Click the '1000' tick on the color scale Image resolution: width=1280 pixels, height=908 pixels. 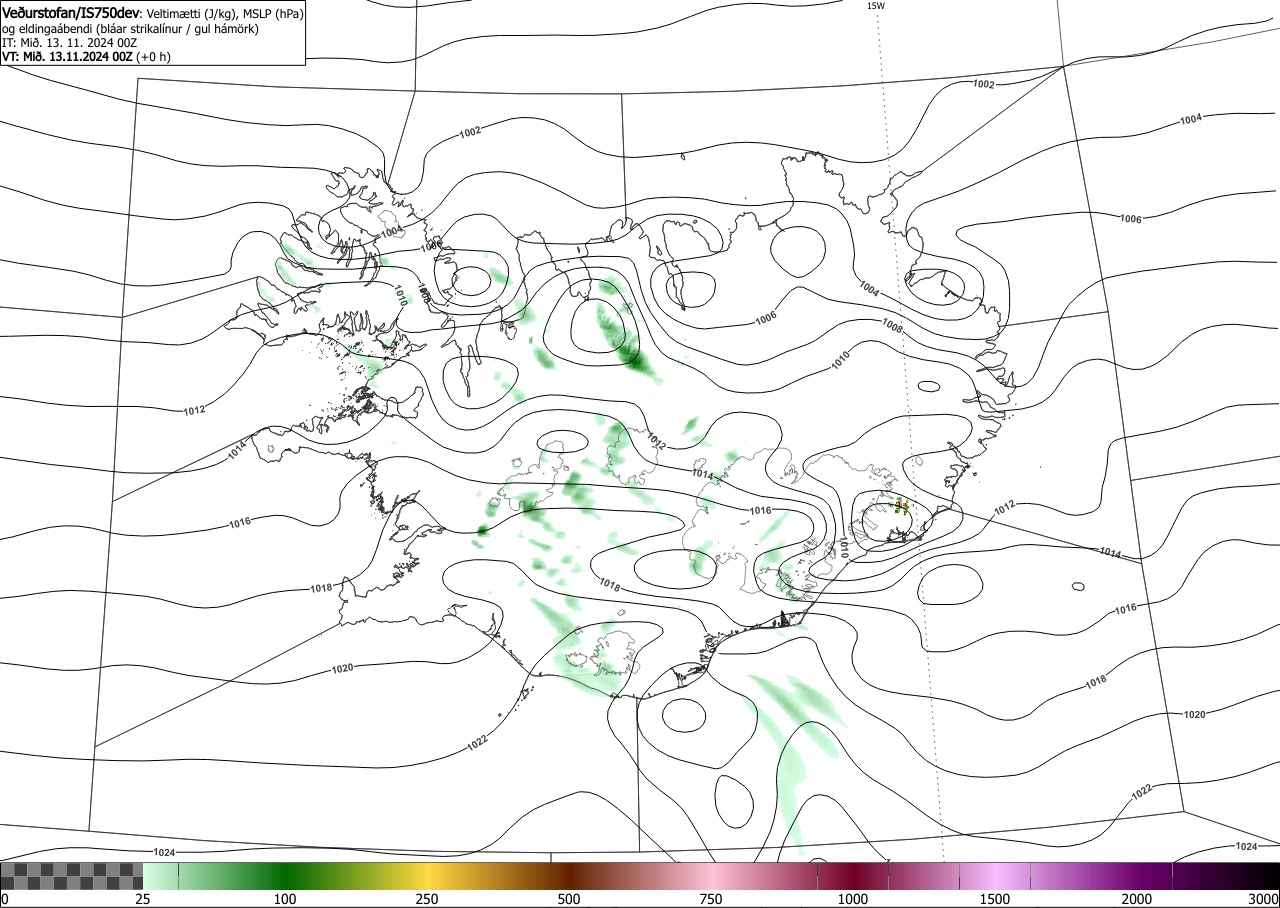(853, 899)
